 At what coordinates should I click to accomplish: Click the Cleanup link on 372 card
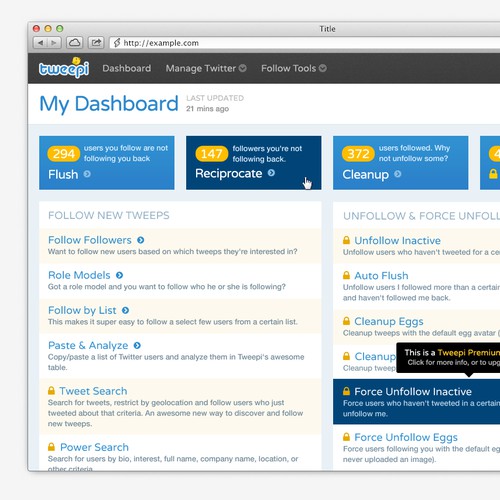pyautogui.click(x=366, y=174)
